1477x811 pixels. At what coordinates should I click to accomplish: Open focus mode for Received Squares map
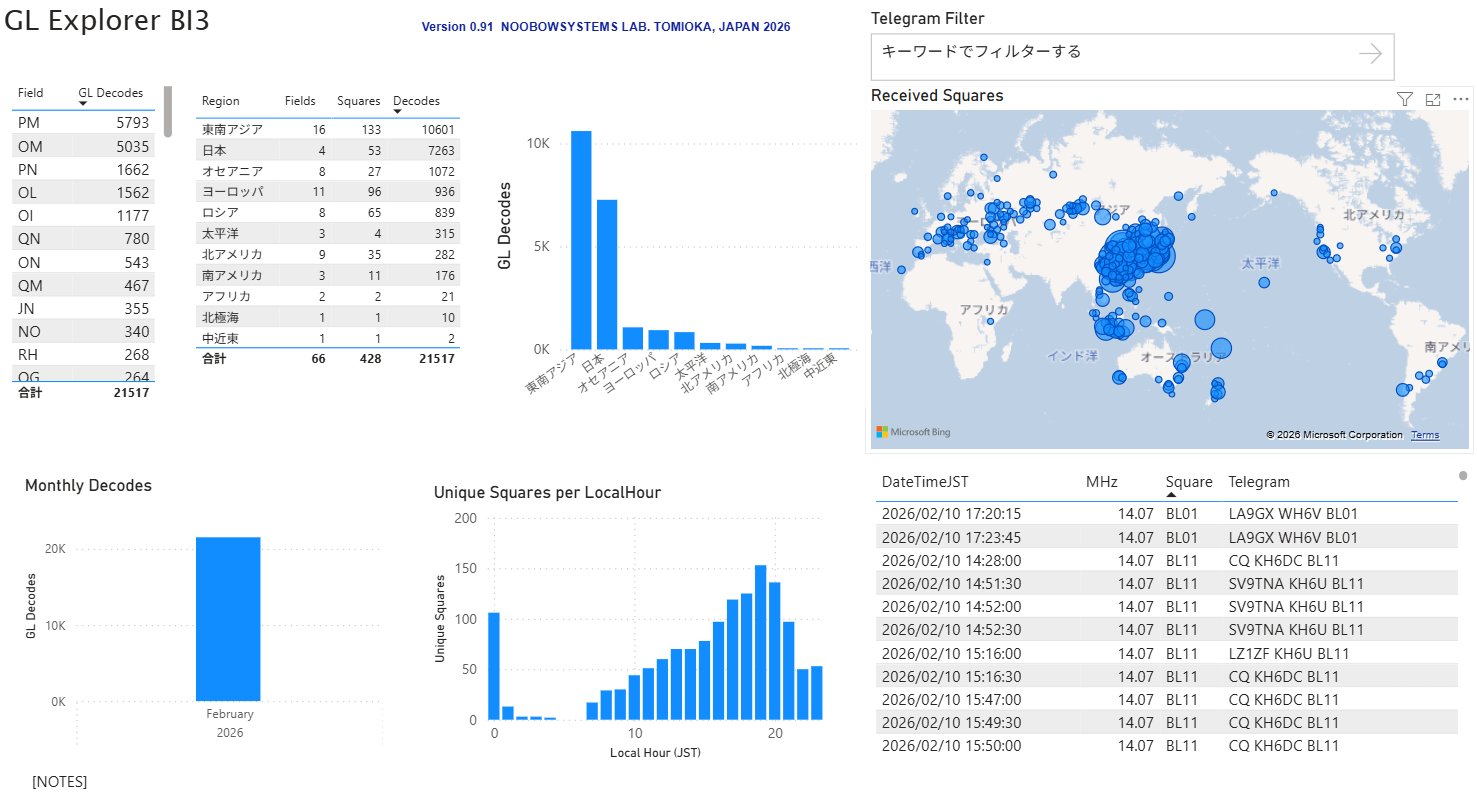(1432, 98)
